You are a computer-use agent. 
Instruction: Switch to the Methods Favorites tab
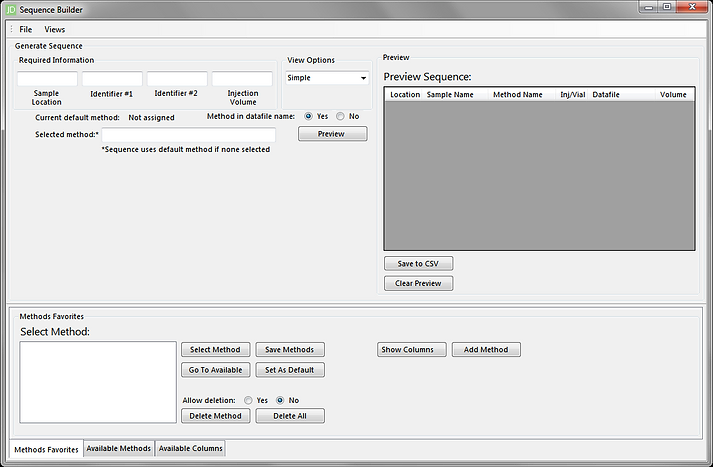click(46, 449)
